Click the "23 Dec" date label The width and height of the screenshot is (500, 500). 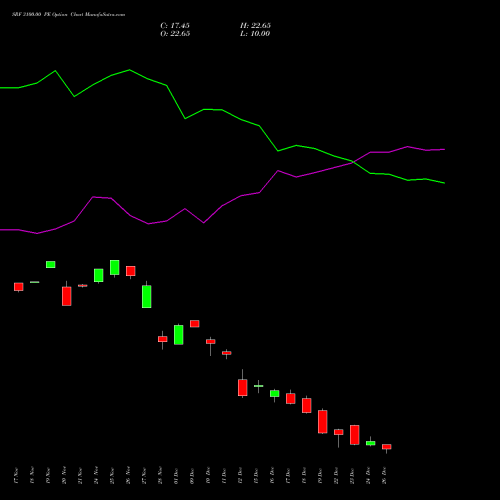pyautogui.click(x=352, y=476)
